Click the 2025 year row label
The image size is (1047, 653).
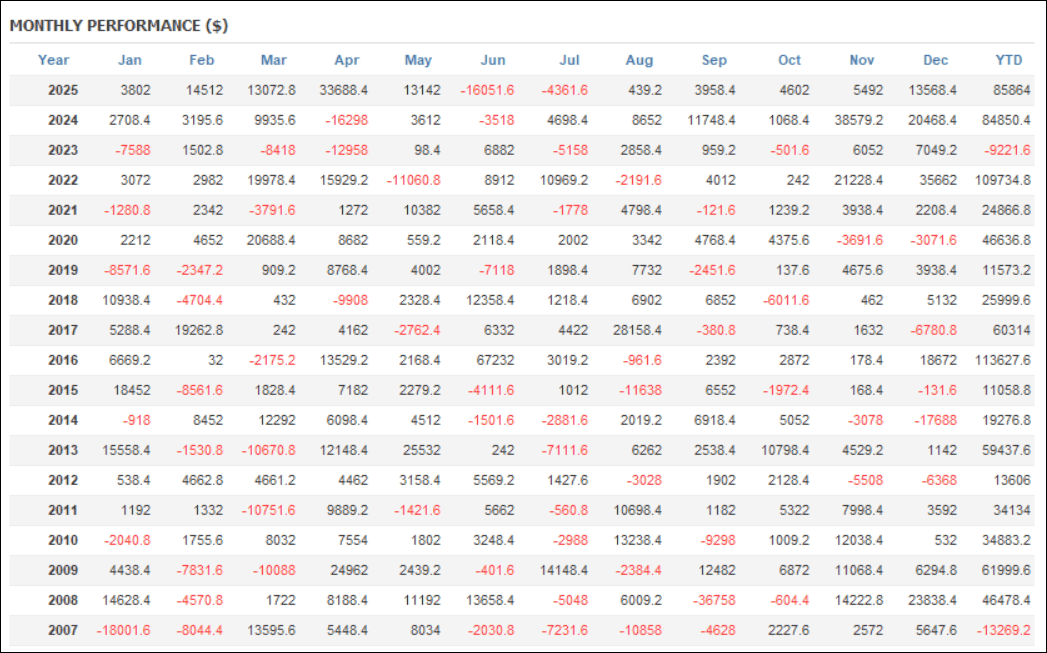[x=63, y=90]
